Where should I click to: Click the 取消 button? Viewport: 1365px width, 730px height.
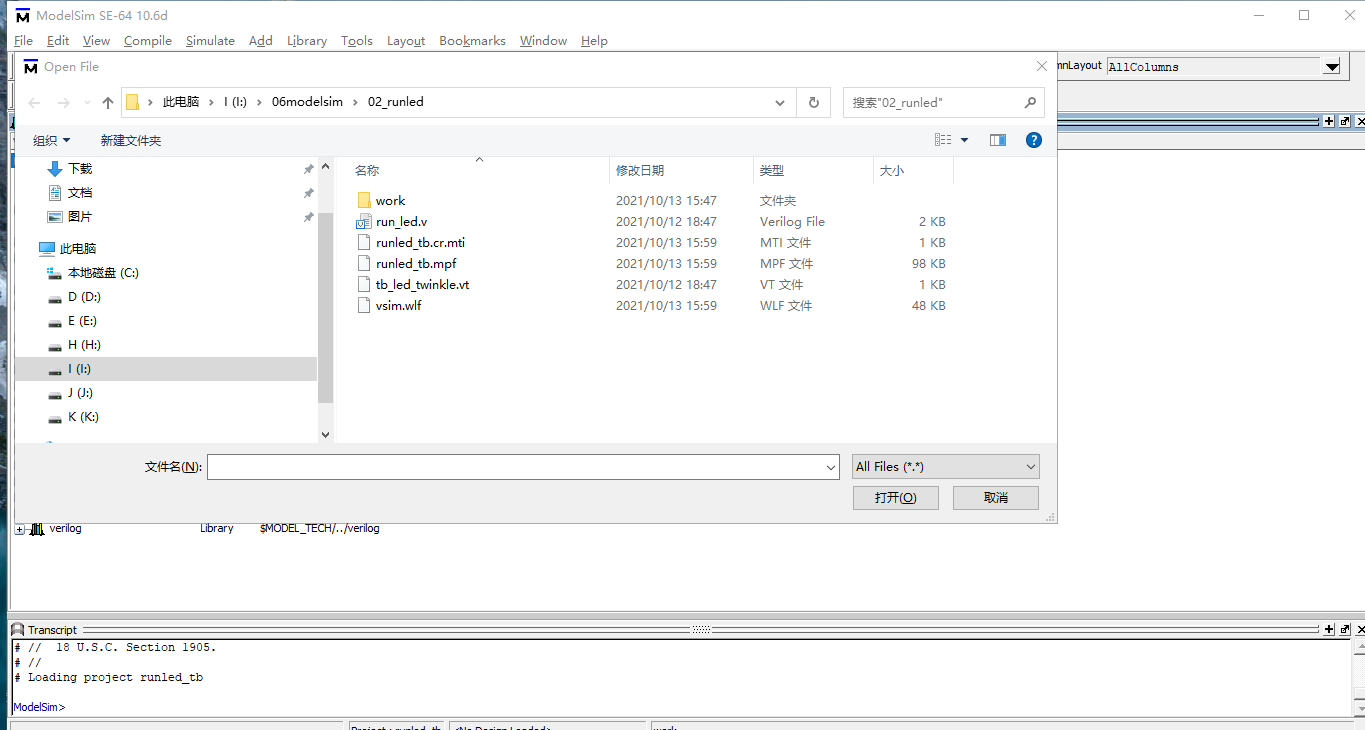[x=996, y=498]
